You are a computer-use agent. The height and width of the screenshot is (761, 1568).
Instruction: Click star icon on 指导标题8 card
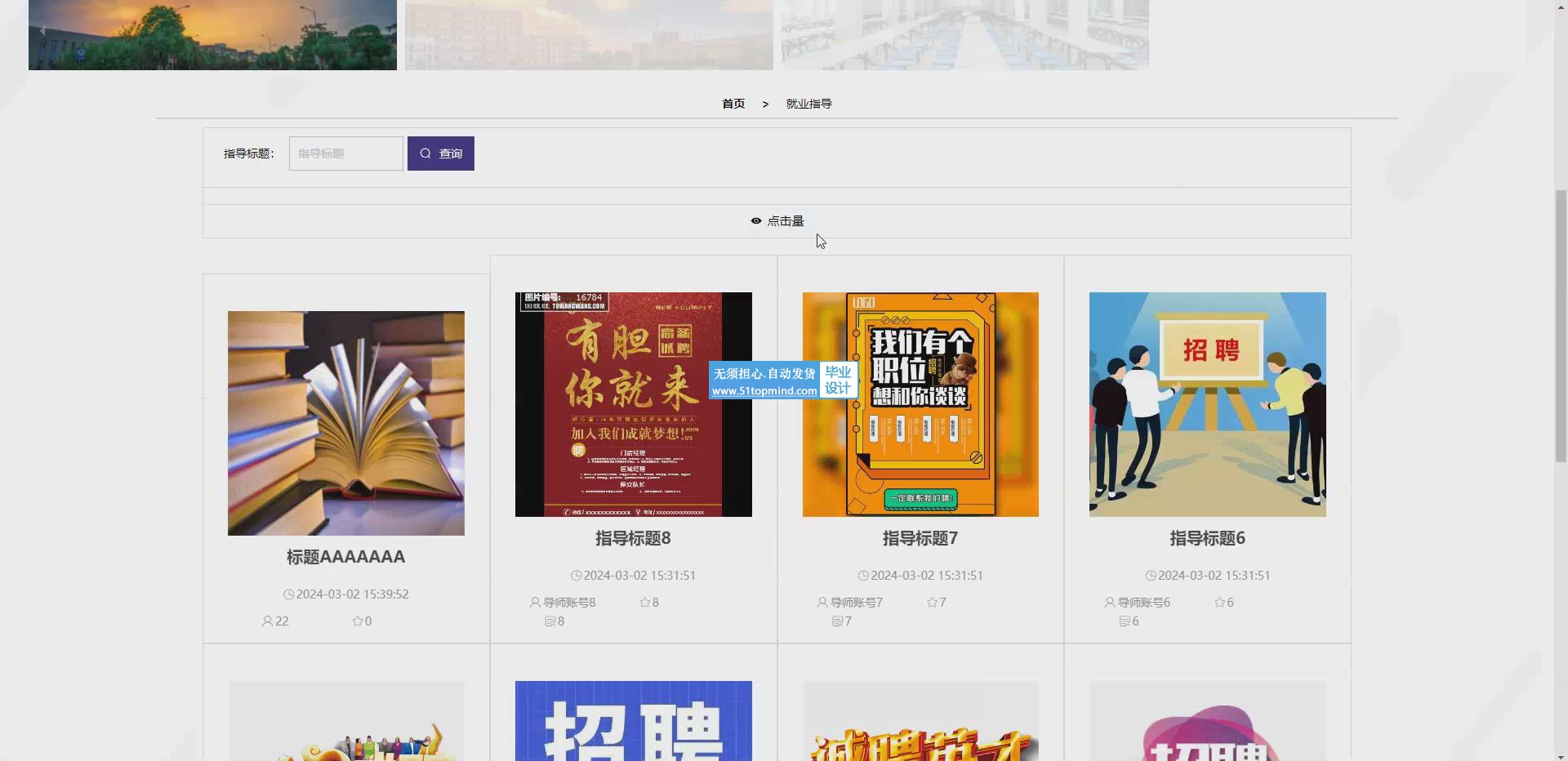coord(645,603)
